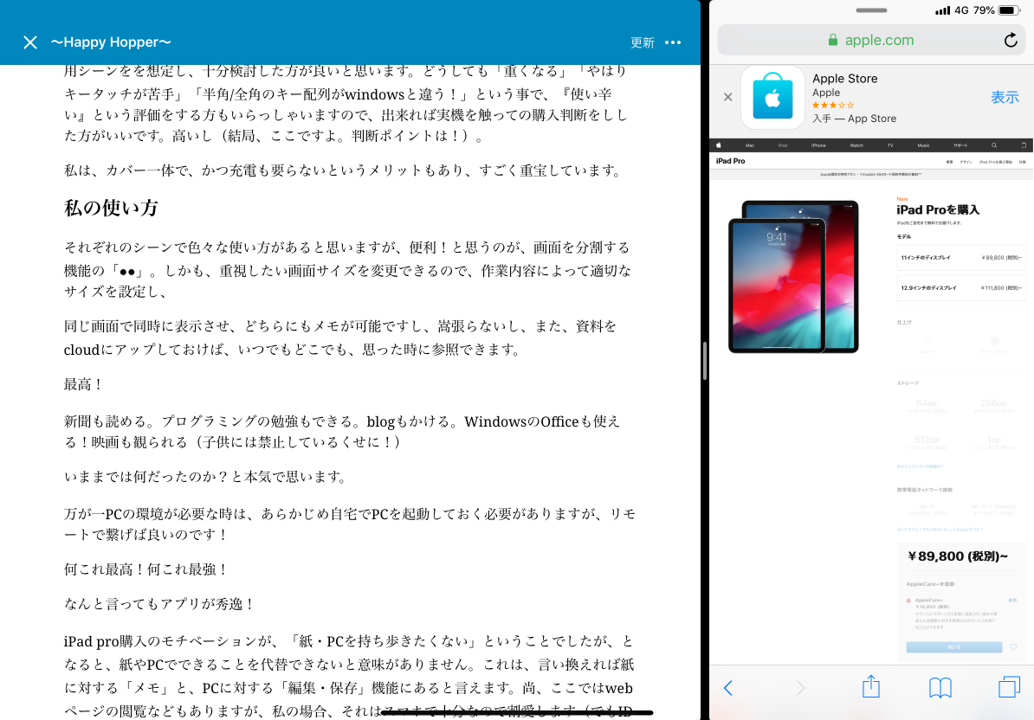Grab the split view divider handle
1034x720 pixels.
coord(705,361)
